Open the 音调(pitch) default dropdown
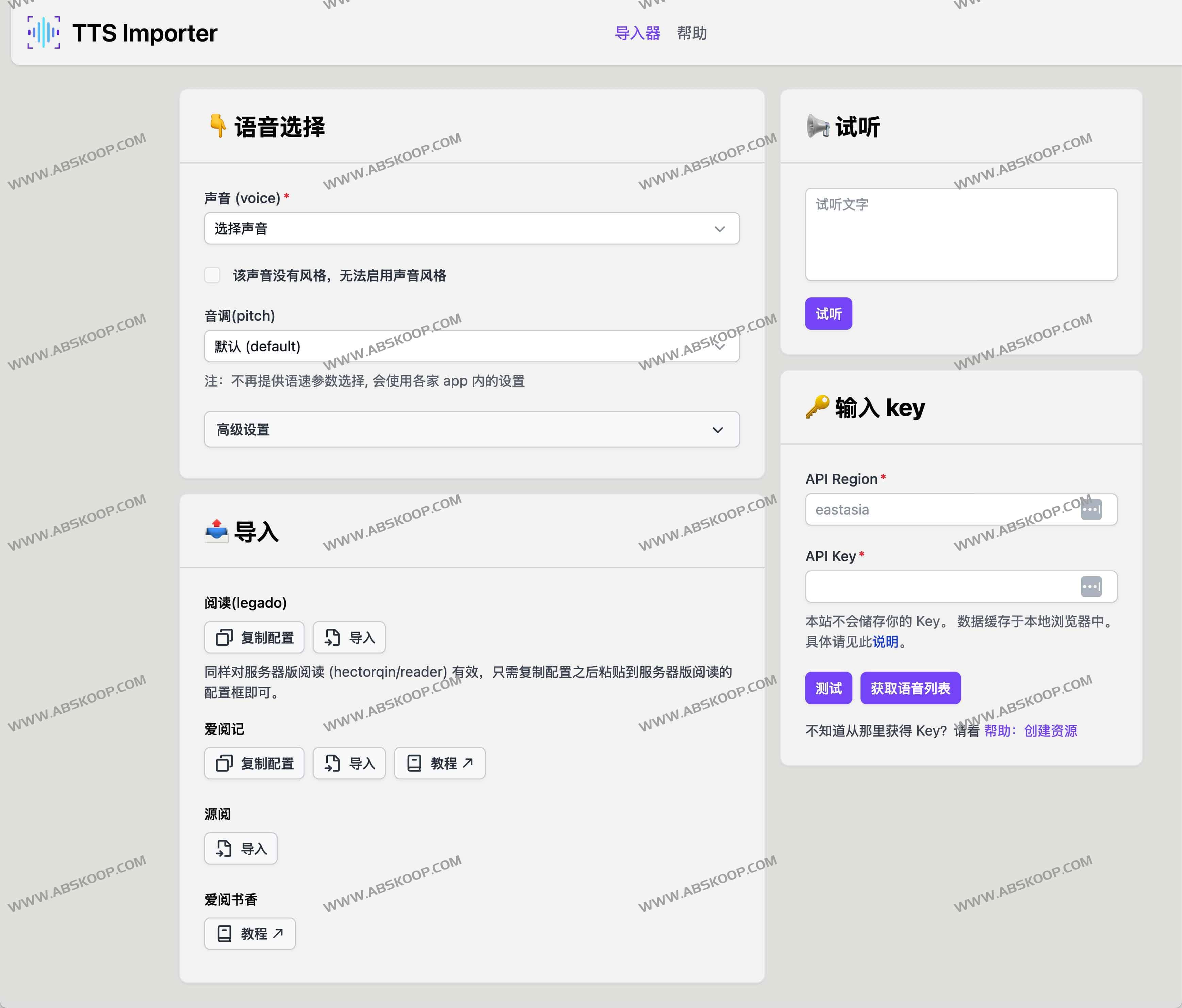The image size is (1182, 1008). click(472, 346)
